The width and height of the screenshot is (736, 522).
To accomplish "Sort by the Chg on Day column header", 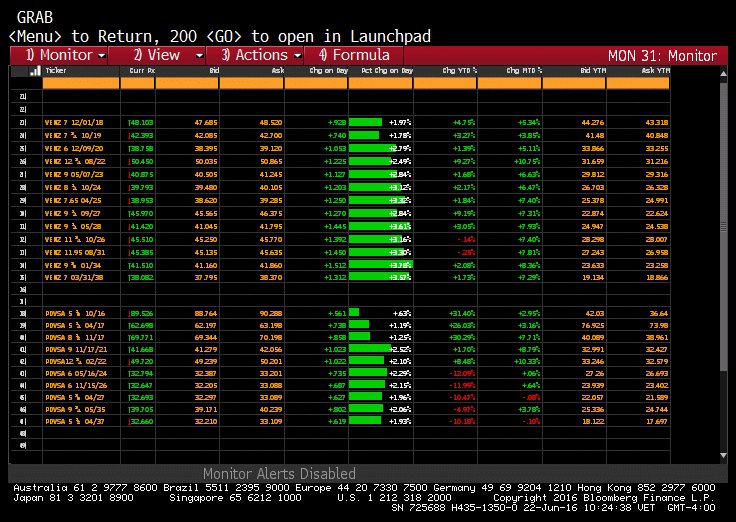I will 328,70.
